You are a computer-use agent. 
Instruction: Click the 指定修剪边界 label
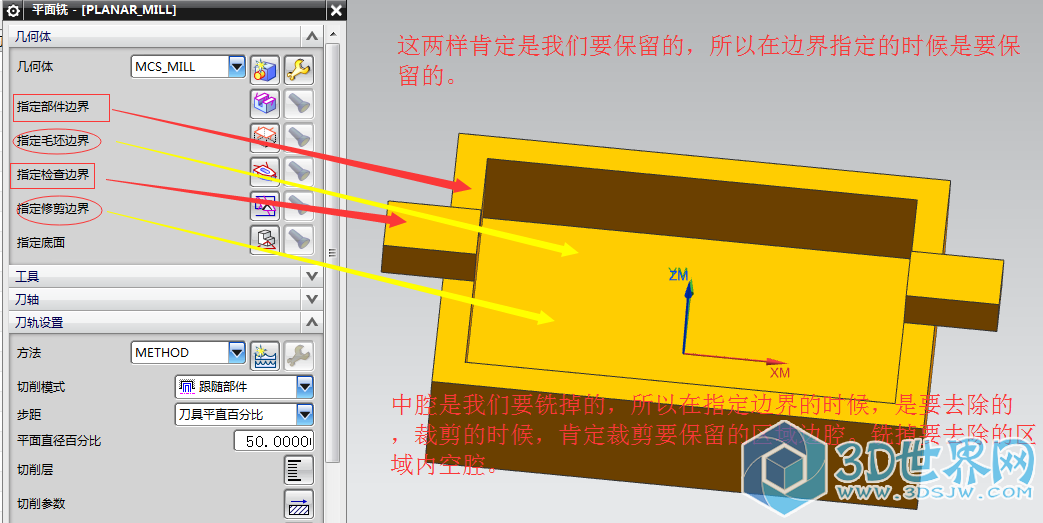click(x=53, y=208)
